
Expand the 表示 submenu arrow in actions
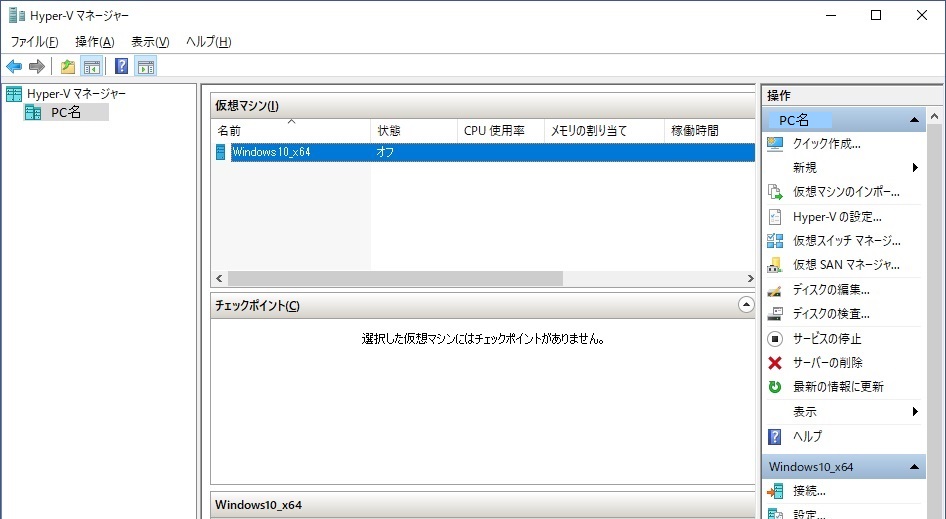pyautogui.click(x=915, y=412)
